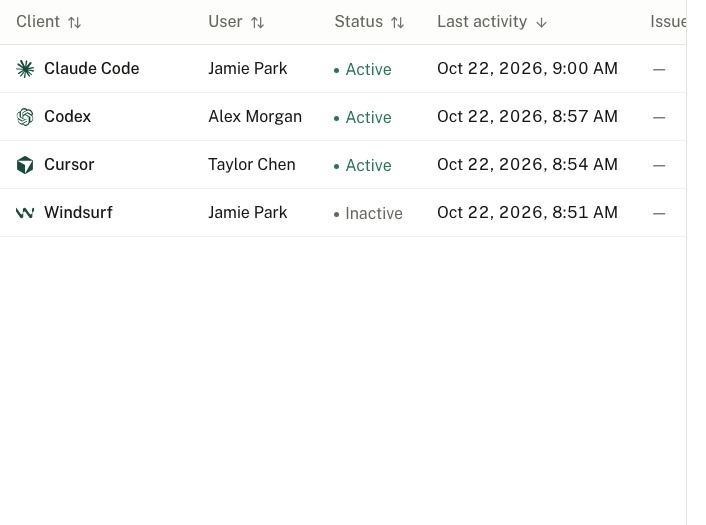The height and width of the screenshot is (525, 706).
Task: Select user Alex Morgan
Action: coord(255,117)
